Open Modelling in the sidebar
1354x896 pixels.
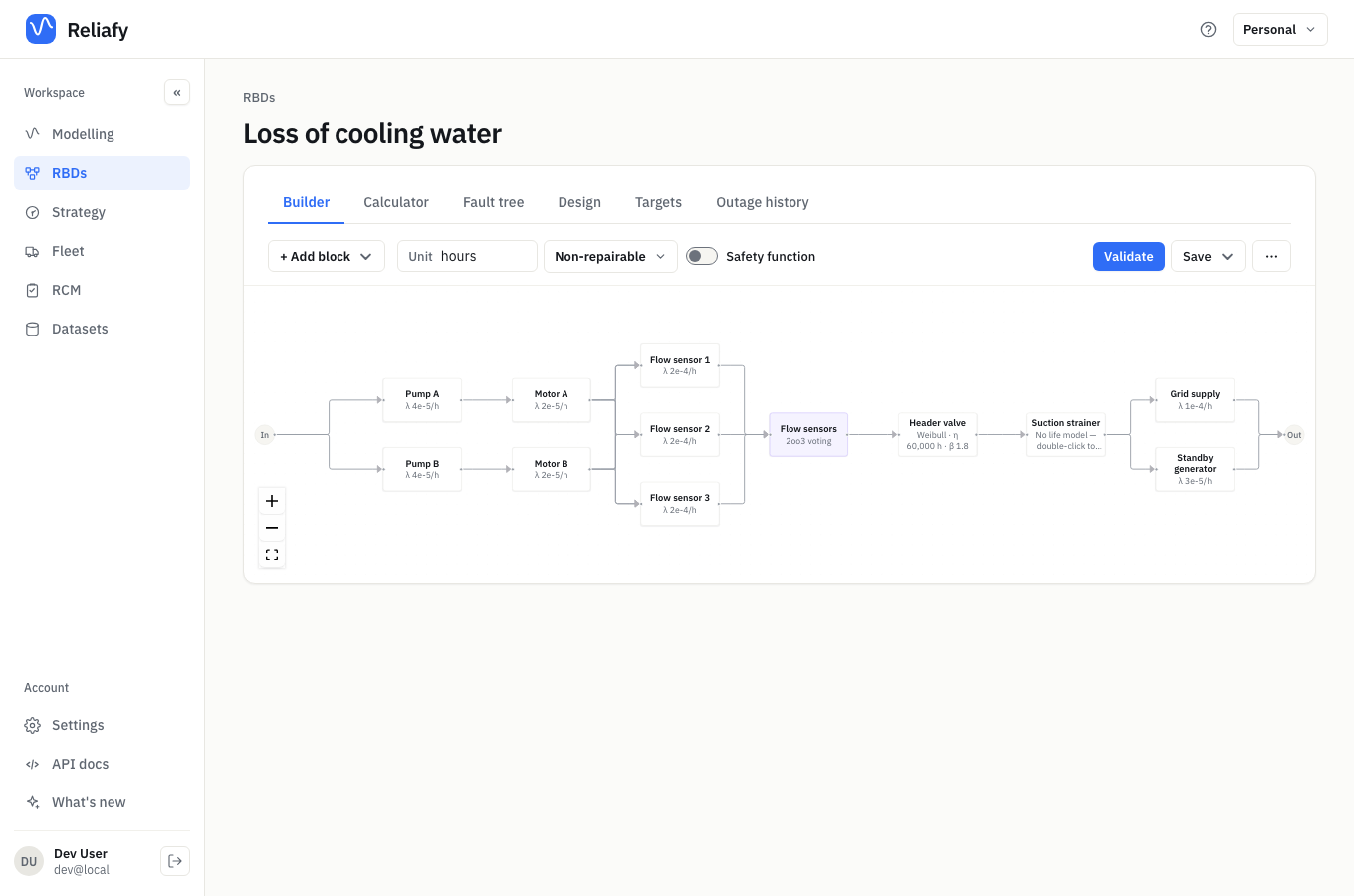tap(102, 134)
